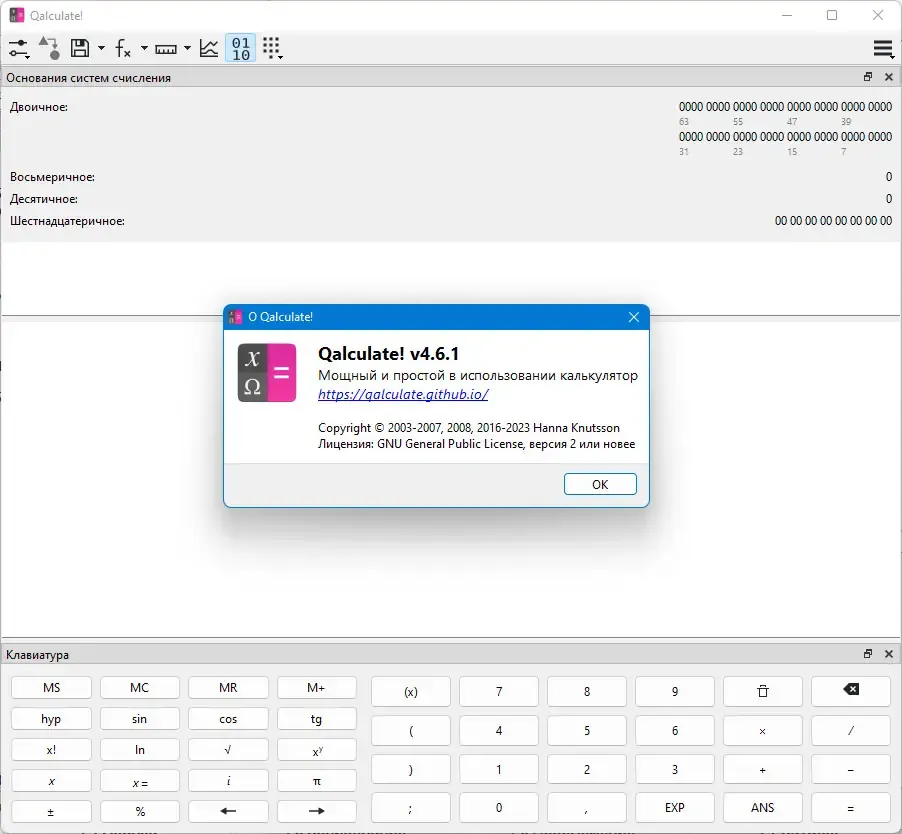Screen dimensions: 902x834
Task: Click OK in the About dialog
Action: (x=600, y=484)
